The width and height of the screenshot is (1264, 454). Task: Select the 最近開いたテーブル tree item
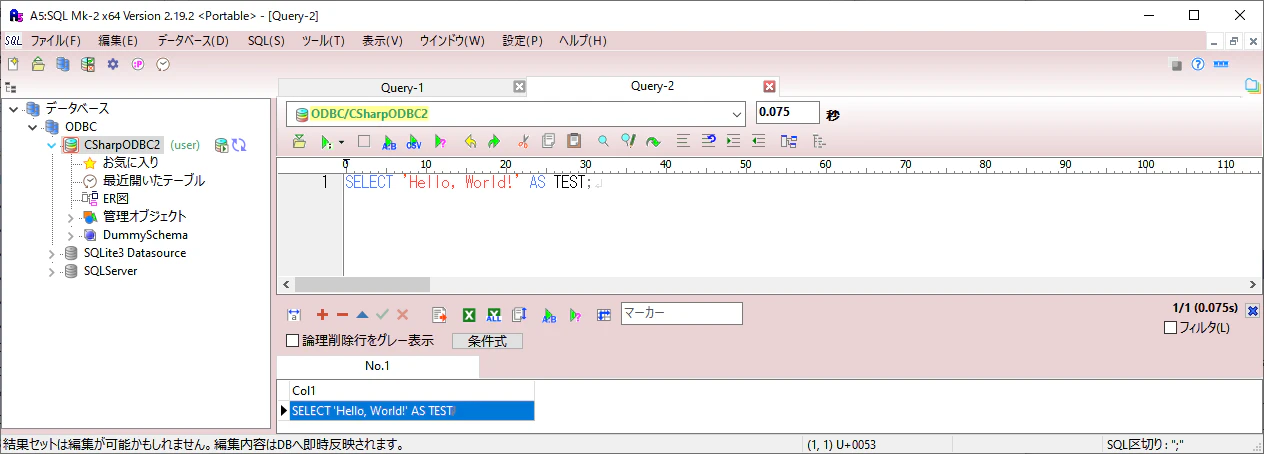153,180
